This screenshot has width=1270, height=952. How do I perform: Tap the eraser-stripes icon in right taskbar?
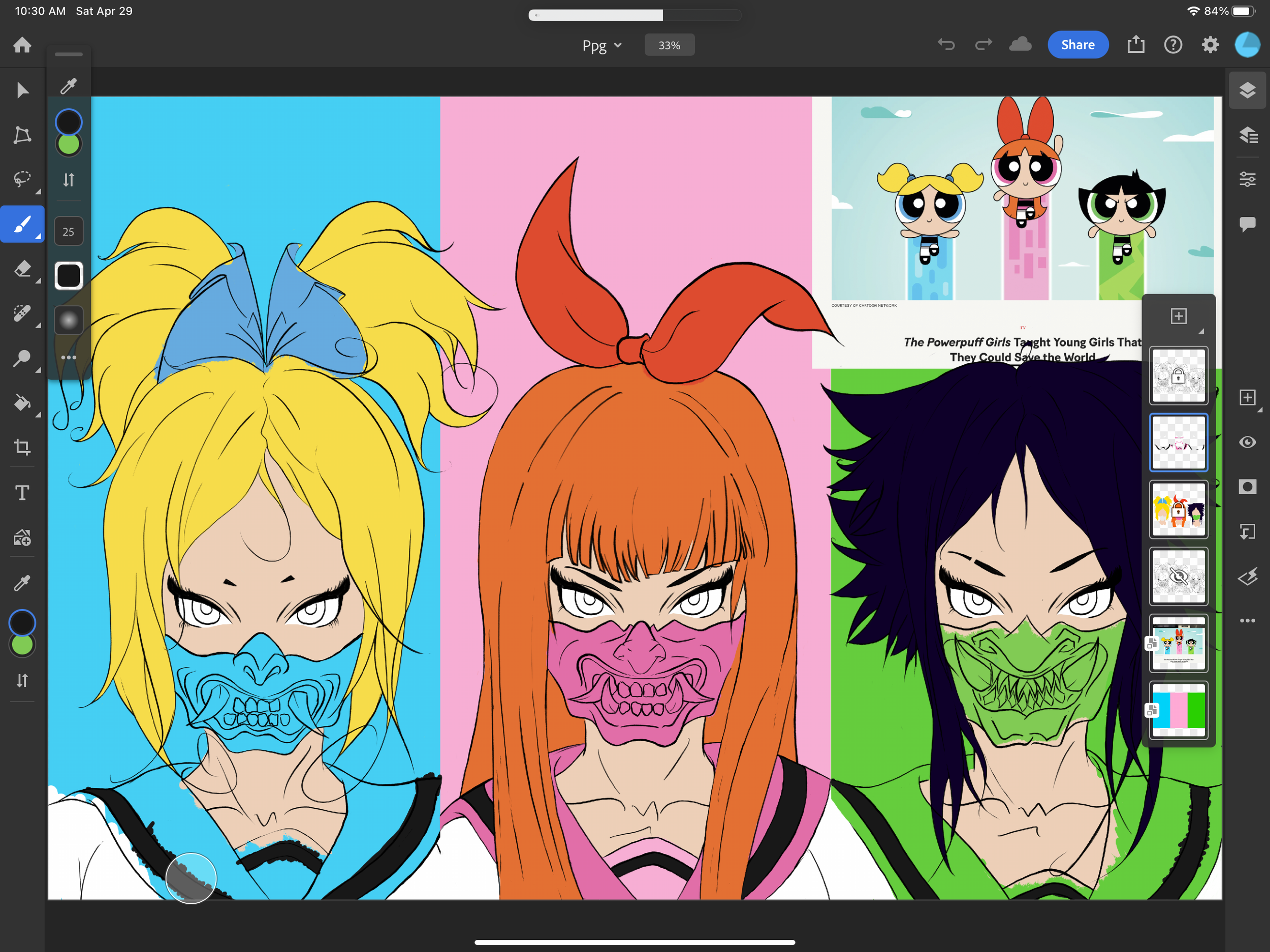[1247, 576]
